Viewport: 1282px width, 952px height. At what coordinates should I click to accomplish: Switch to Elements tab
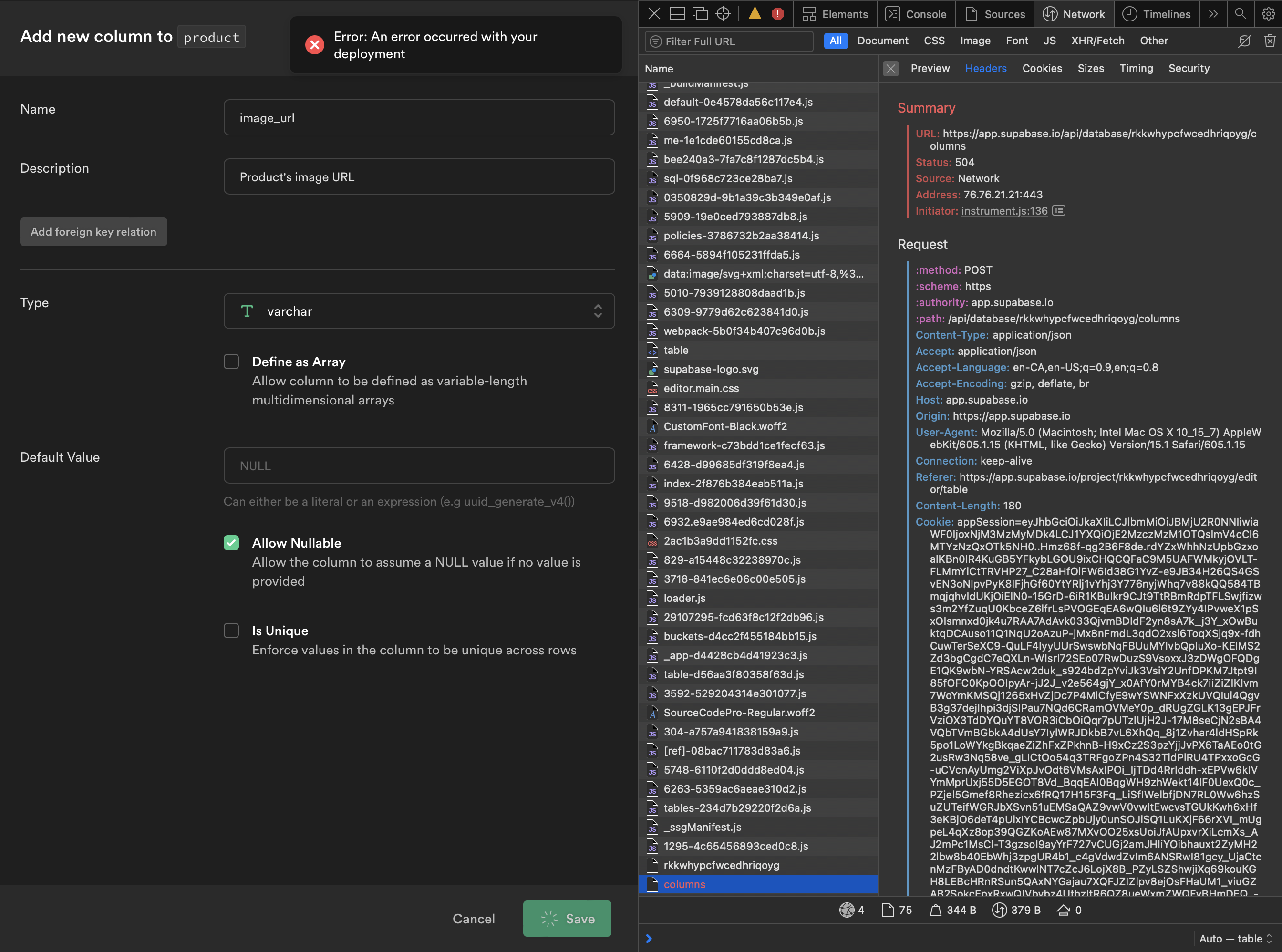(x=835, y=14)
